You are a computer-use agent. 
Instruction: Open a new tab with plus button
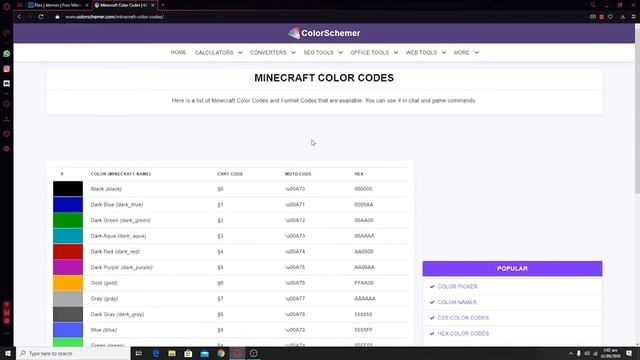coord(162,5)
